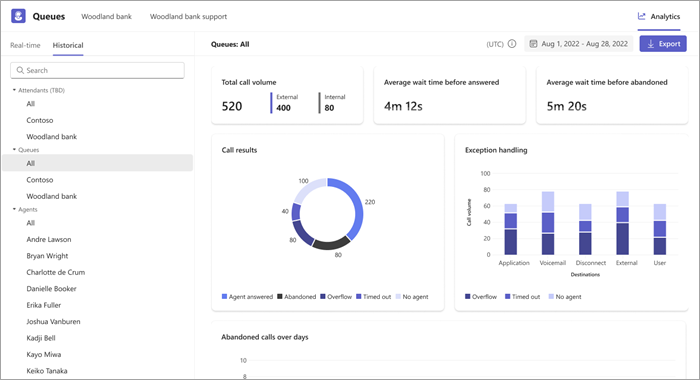The width and height of the screenshot is (700, 380).
Task: Select the Historical tab
Action: (68, 45)
